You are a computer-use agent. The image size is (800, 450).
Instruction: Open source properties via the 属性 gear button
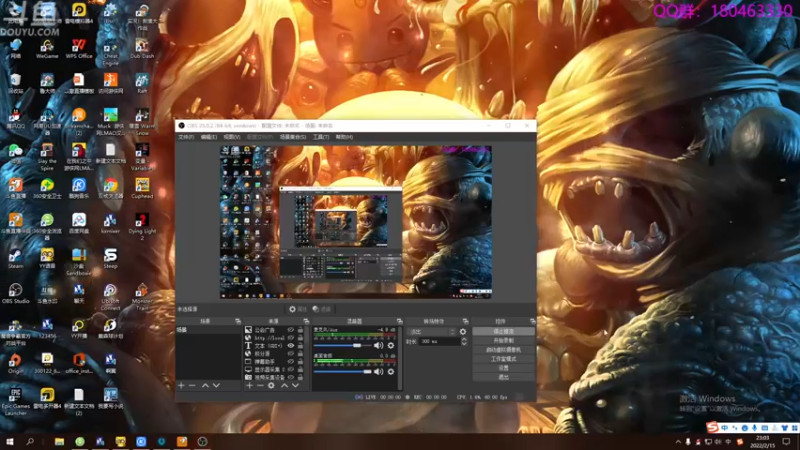pos(297,309)
